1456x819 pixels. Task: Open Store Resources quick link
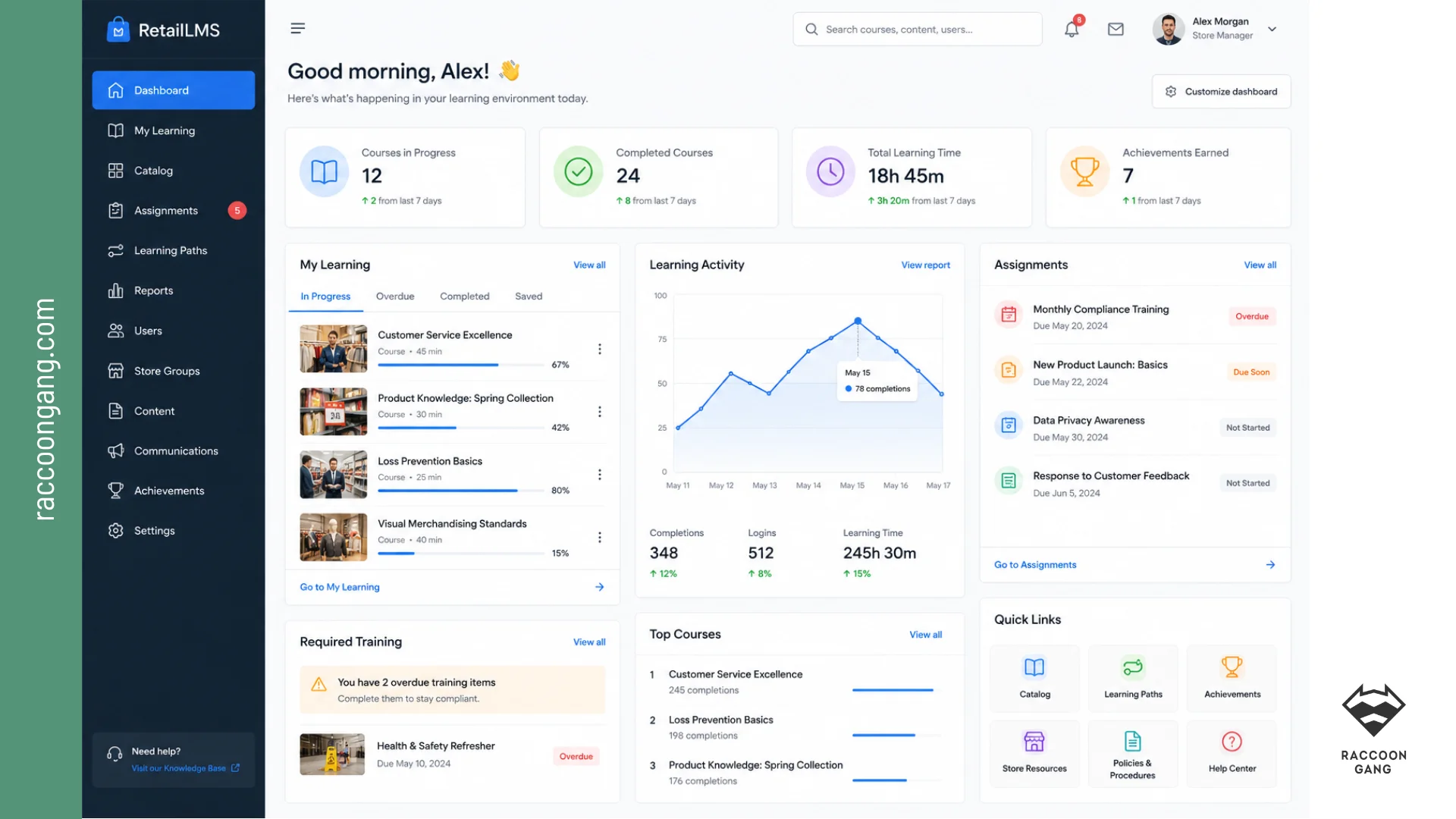(x=1034, y=754)
